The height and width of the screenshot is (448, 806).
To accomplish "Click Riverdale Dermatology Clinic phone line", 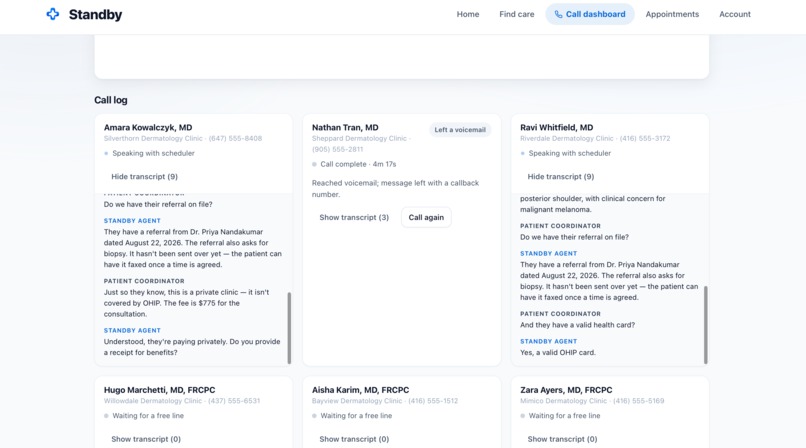I will (595, 139).
